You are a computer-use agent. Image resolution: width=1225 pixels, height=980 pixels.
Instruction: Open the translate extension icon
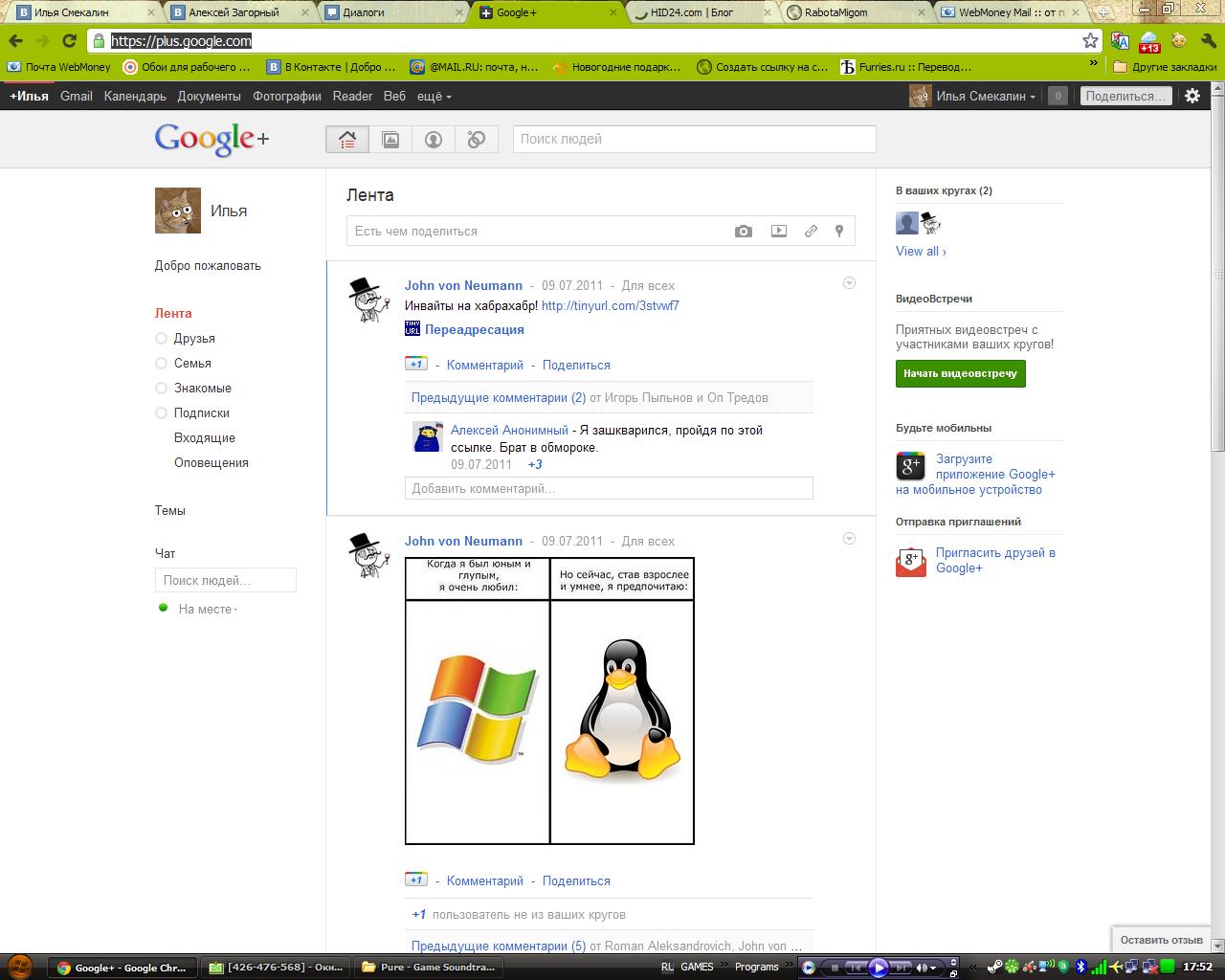(x=1120, y=40)
